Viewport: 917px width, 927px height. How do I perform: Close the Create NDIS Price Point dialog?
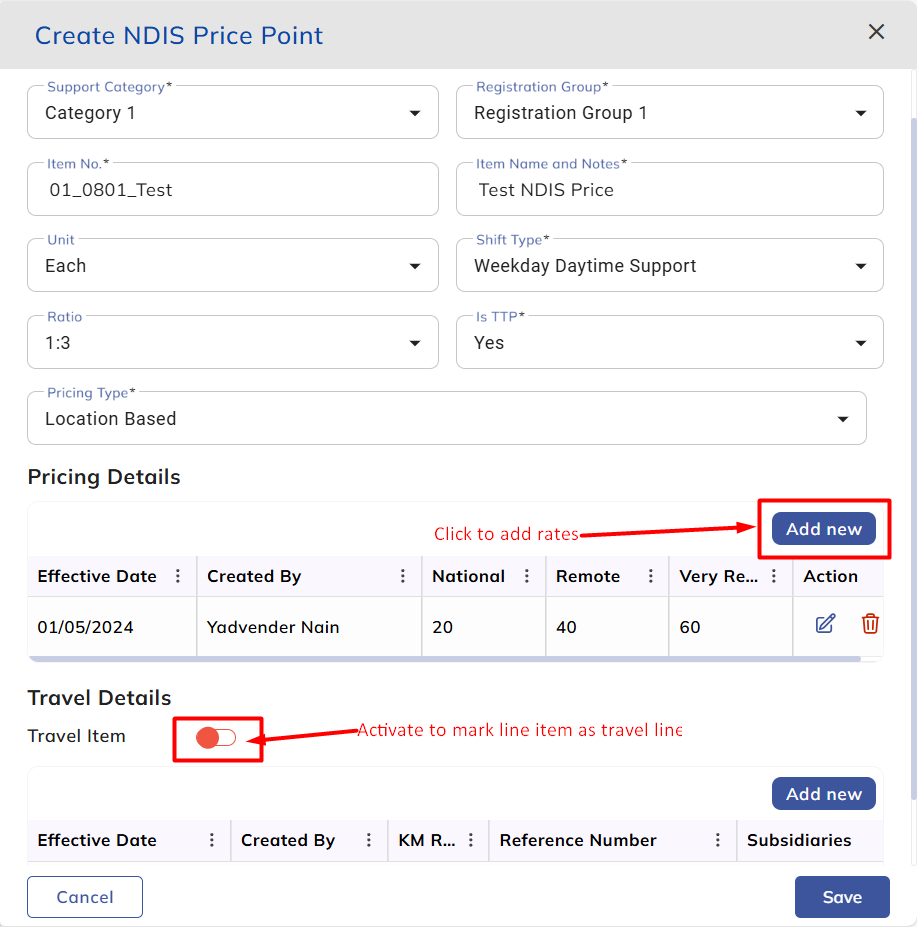[876, 32]
